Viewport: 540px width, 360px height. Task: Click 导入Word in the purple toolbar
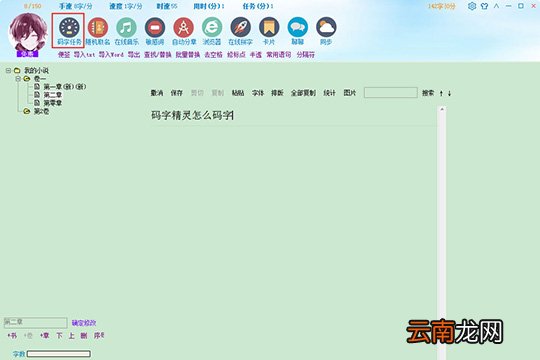(111, 55)
